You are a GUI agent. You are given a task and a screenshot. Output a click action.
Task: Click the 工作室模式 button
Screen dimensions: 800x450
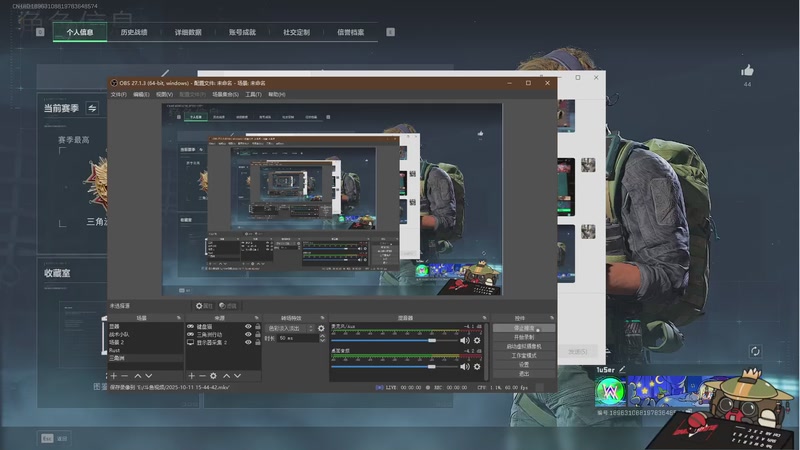[524, 355]
